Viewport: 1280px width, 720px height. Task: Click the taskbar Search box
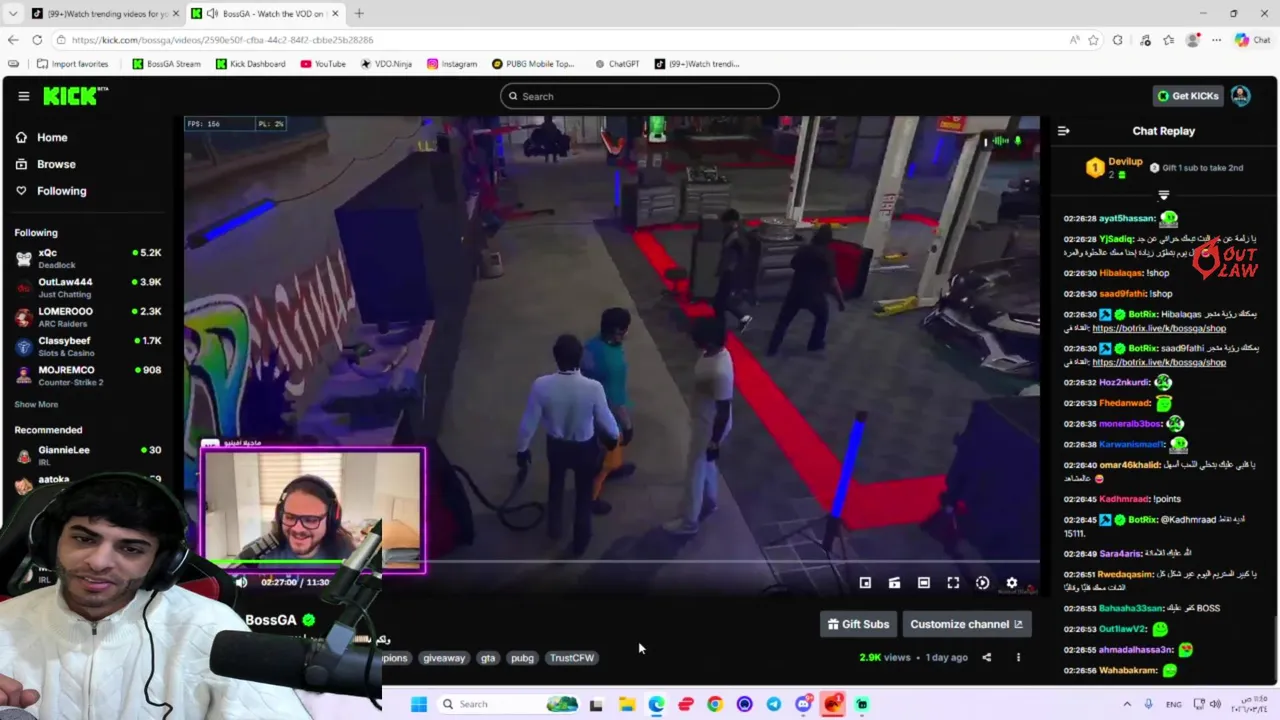point(510,704)
